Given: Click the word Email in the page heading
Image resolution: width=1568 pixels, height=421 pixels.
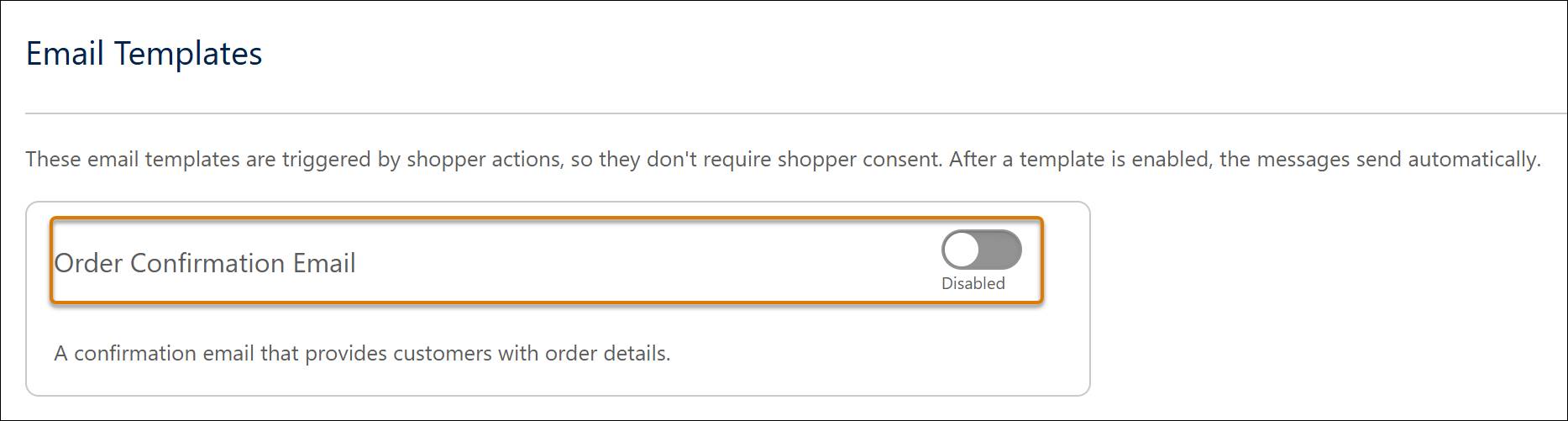Looking at the screenshot, I should [65, 53].
